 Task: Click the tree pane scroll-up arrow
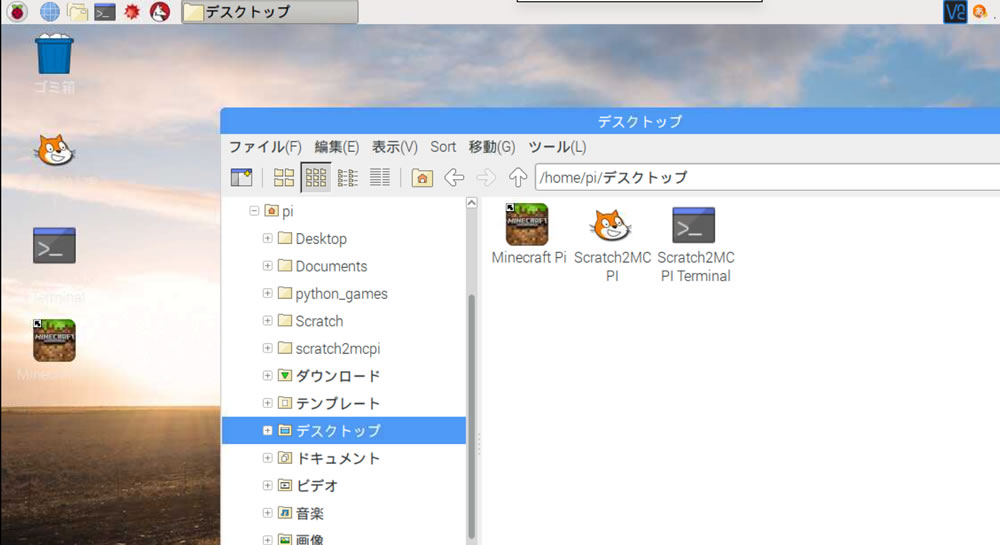click(471, 203)
